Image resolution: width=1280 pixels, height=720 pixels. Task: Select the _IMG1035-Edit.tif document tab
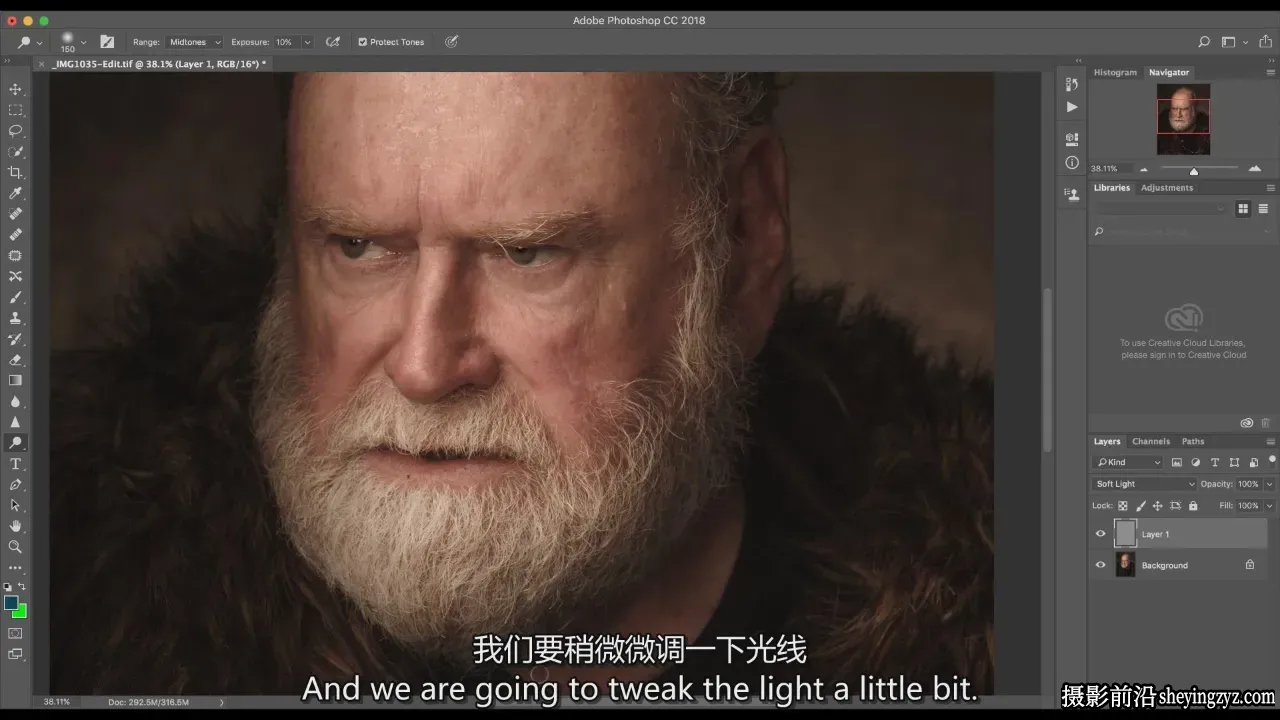point(159,63)
